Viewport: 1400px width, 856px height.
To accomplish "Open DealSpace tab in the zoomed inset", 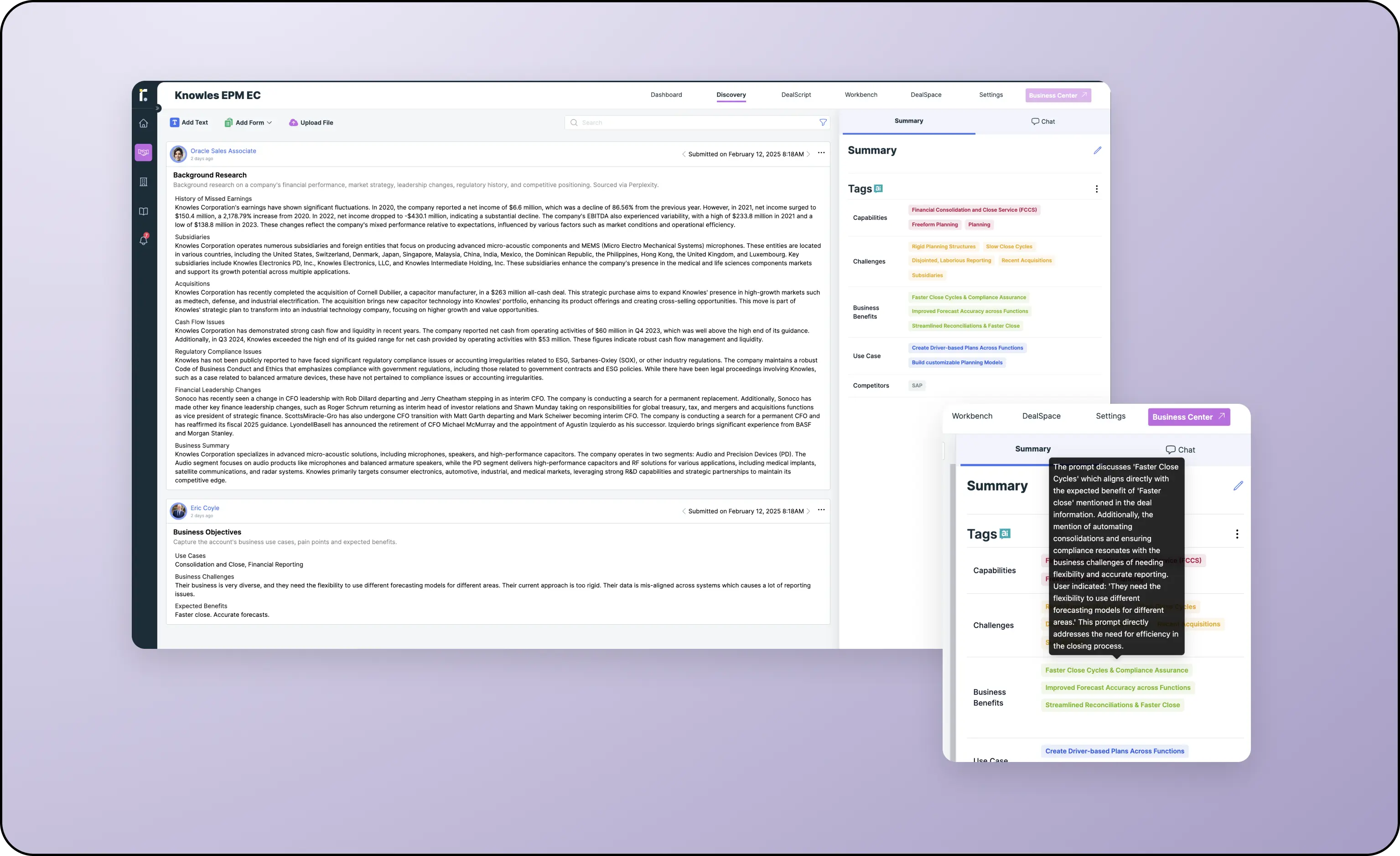I will click(1041, 416).
